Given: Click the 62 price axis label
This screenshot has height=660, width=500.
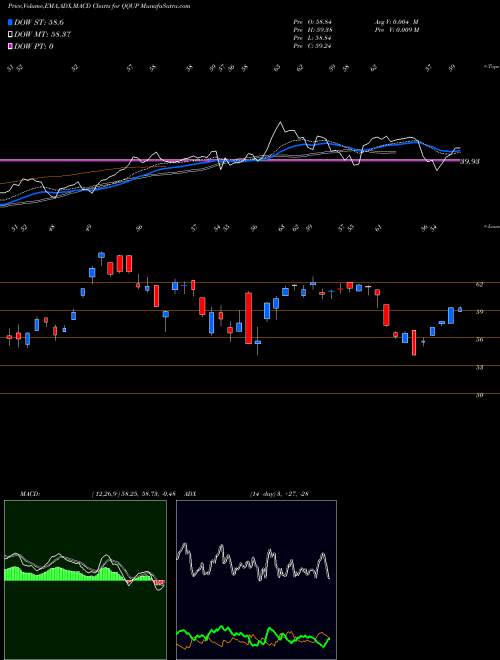Looking at the screenshot, I should click(479, 285).
